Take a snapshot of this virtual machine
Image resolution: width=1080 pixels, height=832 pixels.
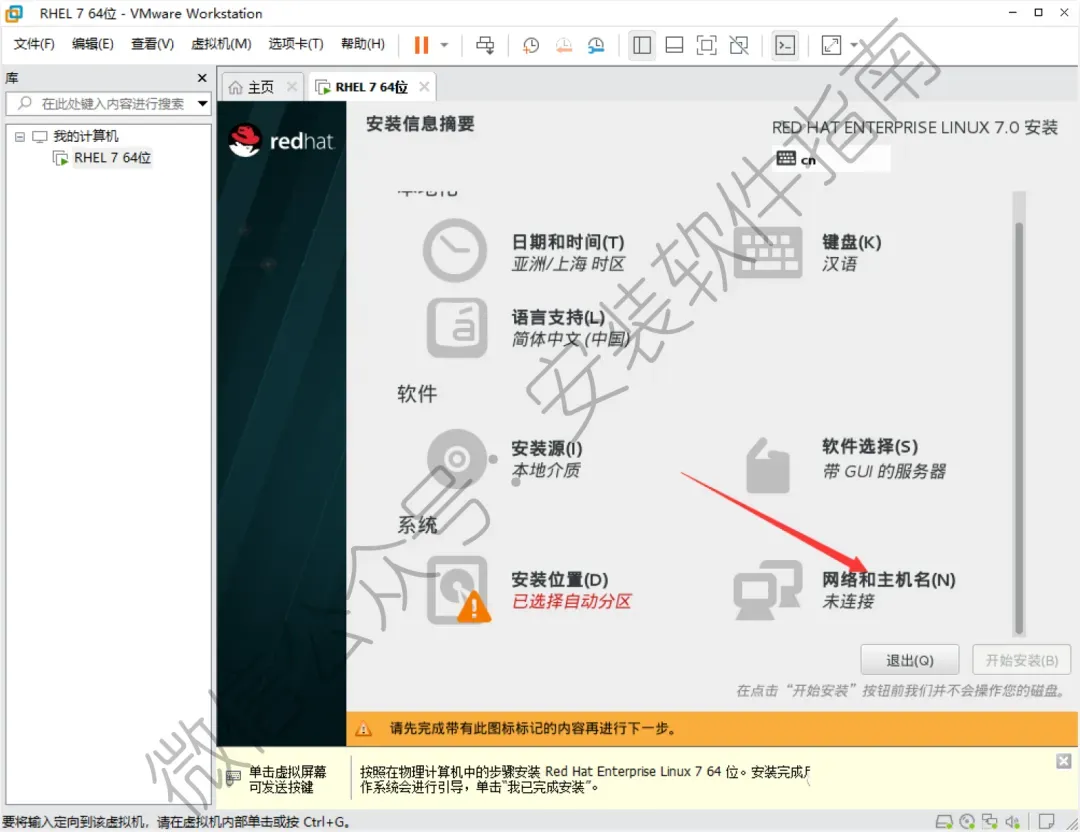[x=530, y=45]
